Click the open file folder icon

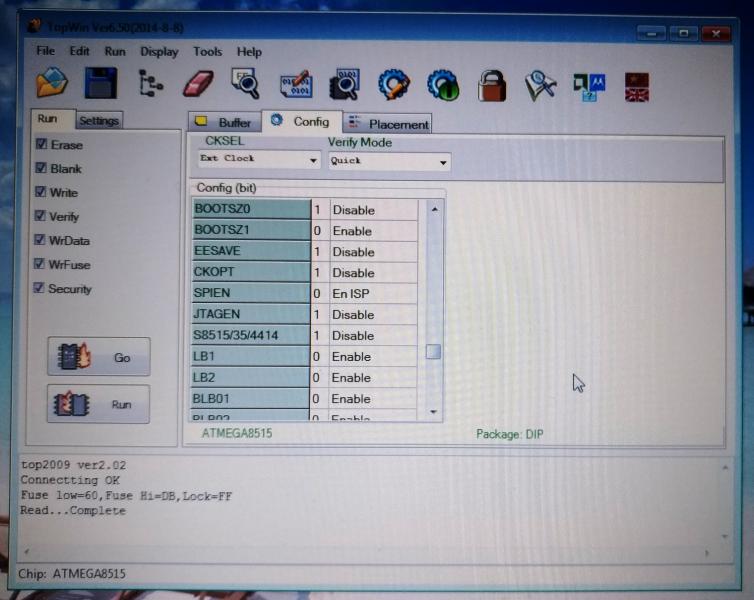click(x=52, y=84)
